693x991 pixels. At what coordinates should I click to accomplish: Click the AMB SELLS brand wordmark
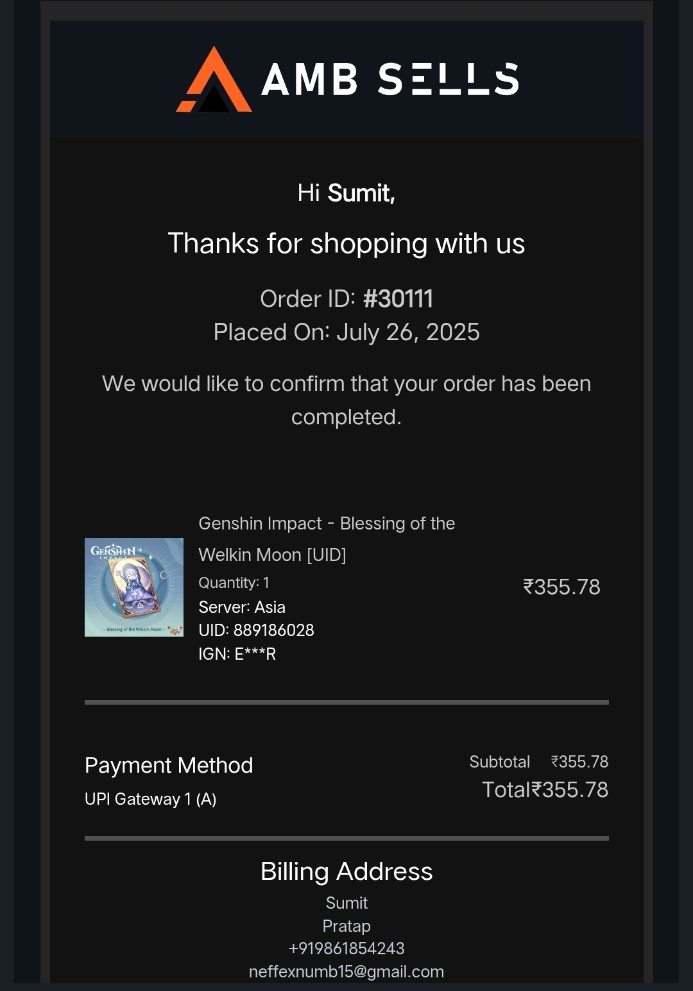click(x=390, y=80)
